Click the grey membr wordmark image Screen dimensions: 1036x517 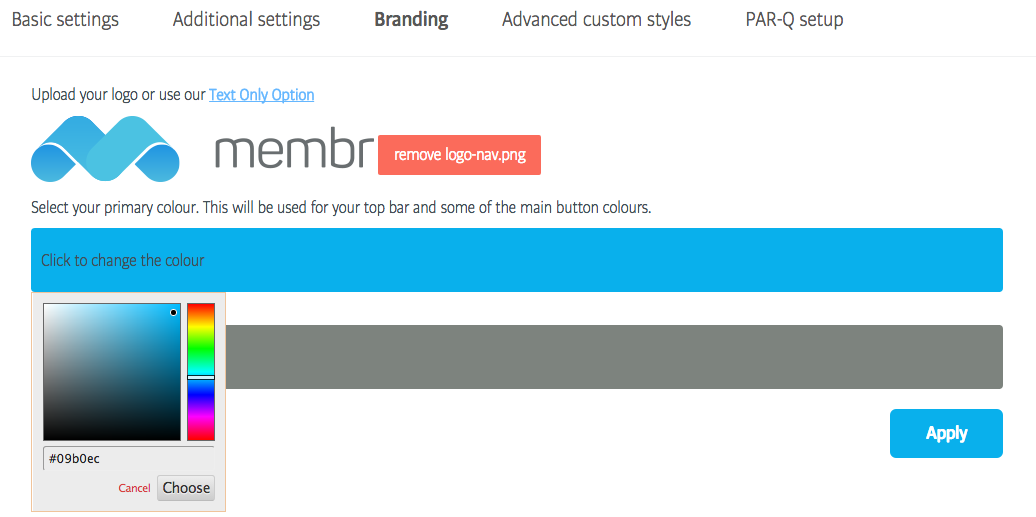pyautogui.click(x=294, y=151)
